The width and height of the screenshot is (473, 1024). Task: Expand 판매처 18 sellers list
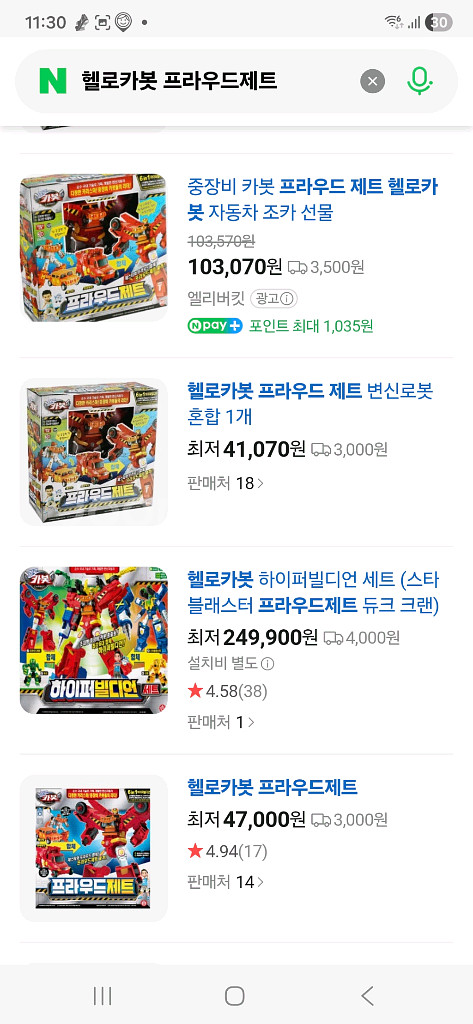pyautogui.click(x=225, y=483)
